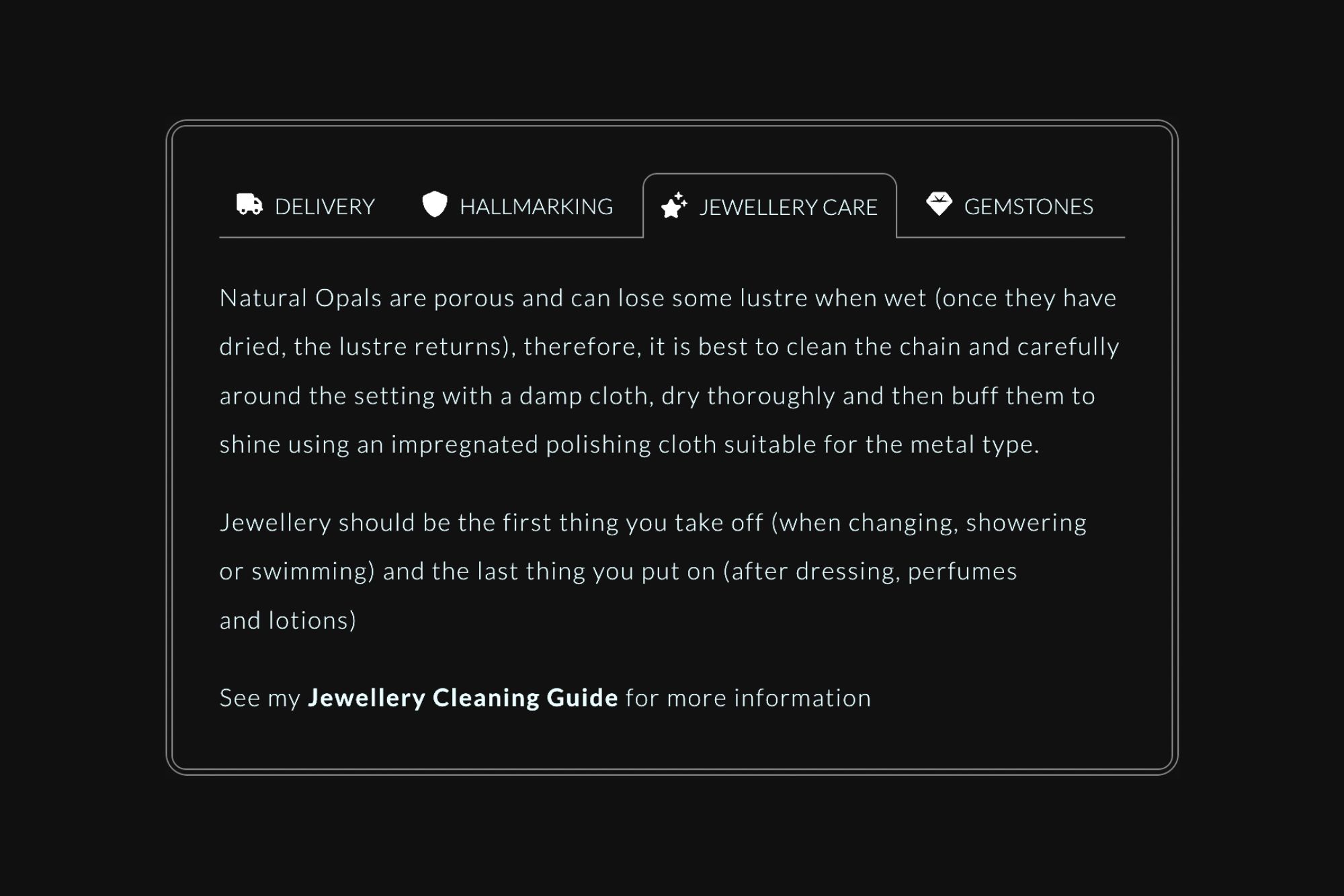
Task: Click the 'perfumes' word in the text
Action: tap(962, 571)
